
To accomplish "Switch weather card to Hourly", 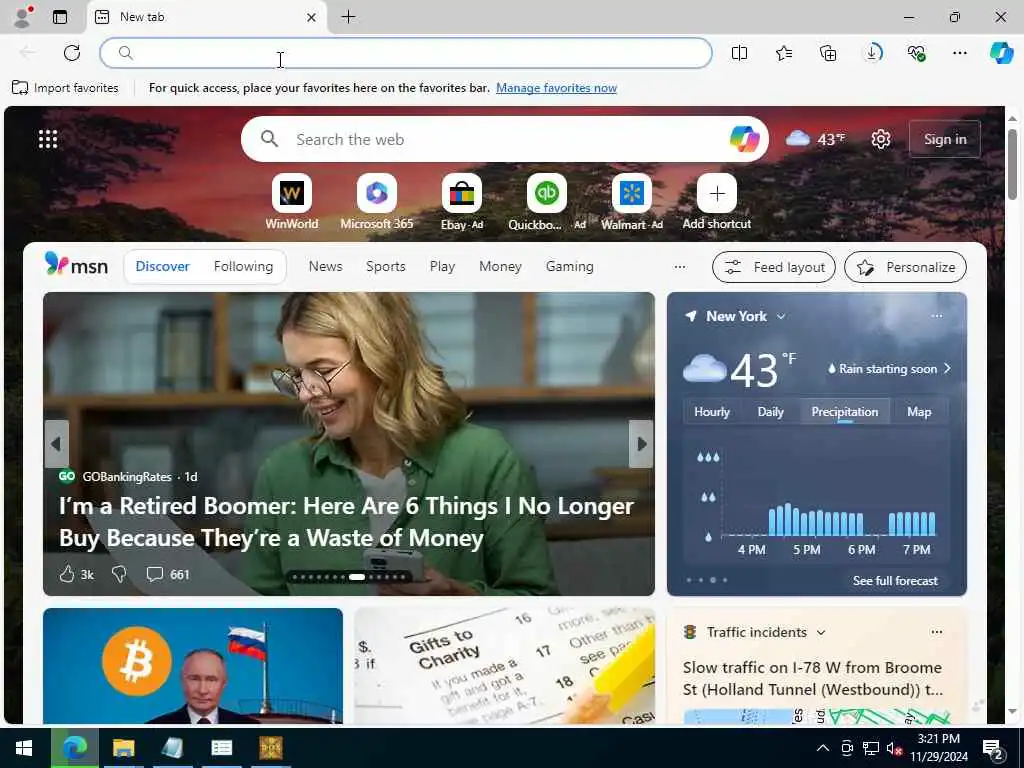I will coord(711,412).
